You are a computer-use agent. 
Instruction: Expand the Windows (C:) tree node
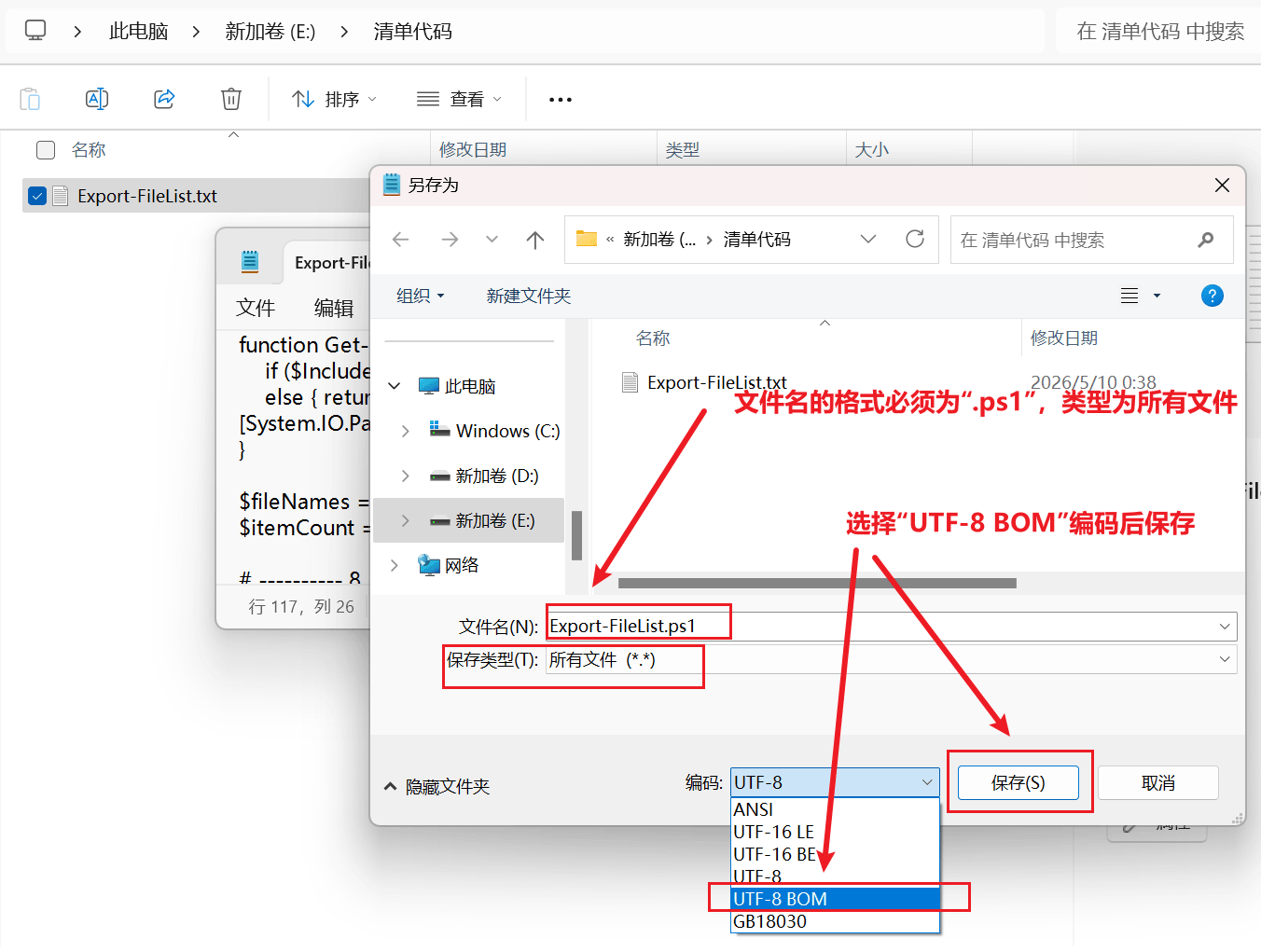point(405,431)
